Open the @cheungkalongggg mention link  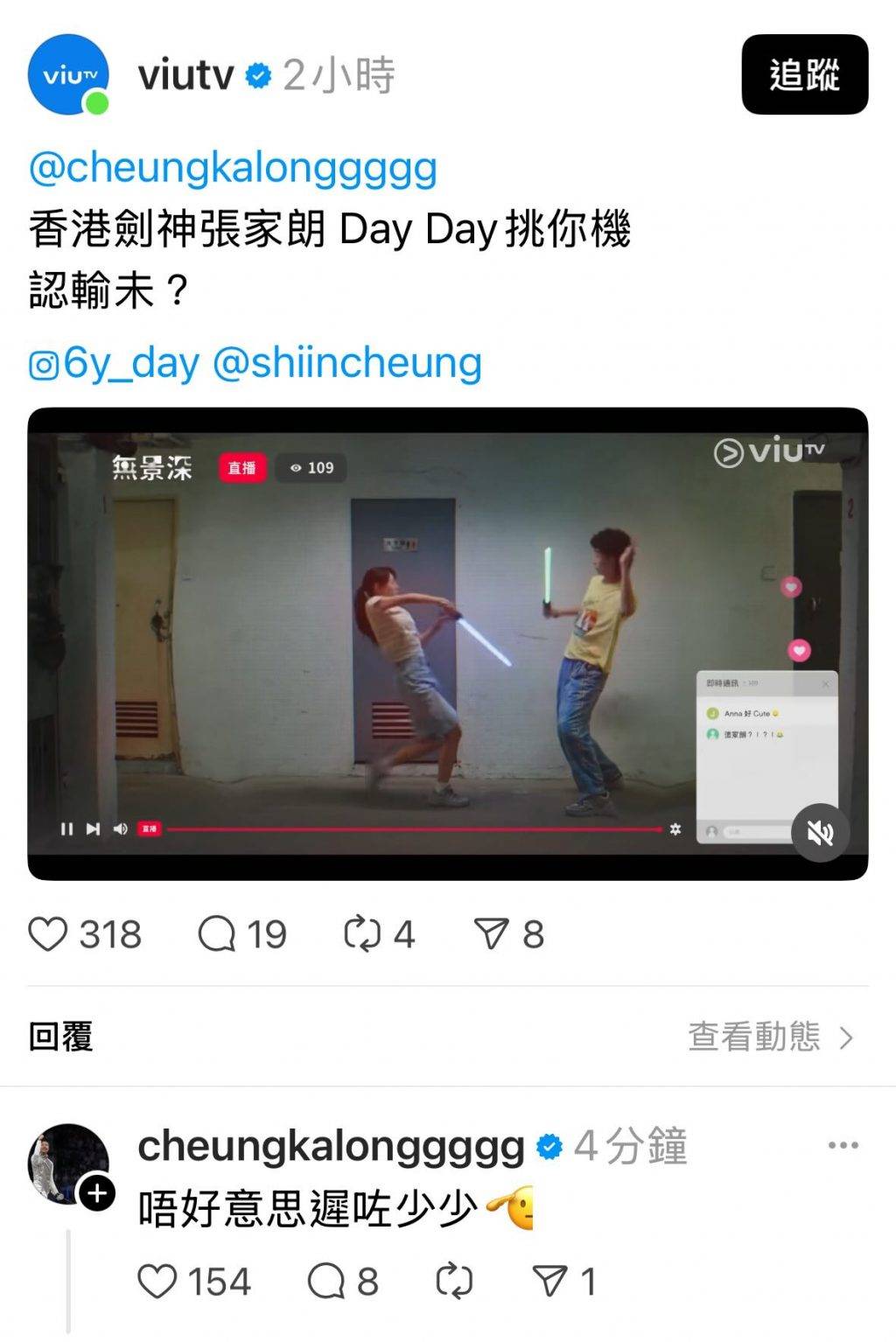click(233, 168)
